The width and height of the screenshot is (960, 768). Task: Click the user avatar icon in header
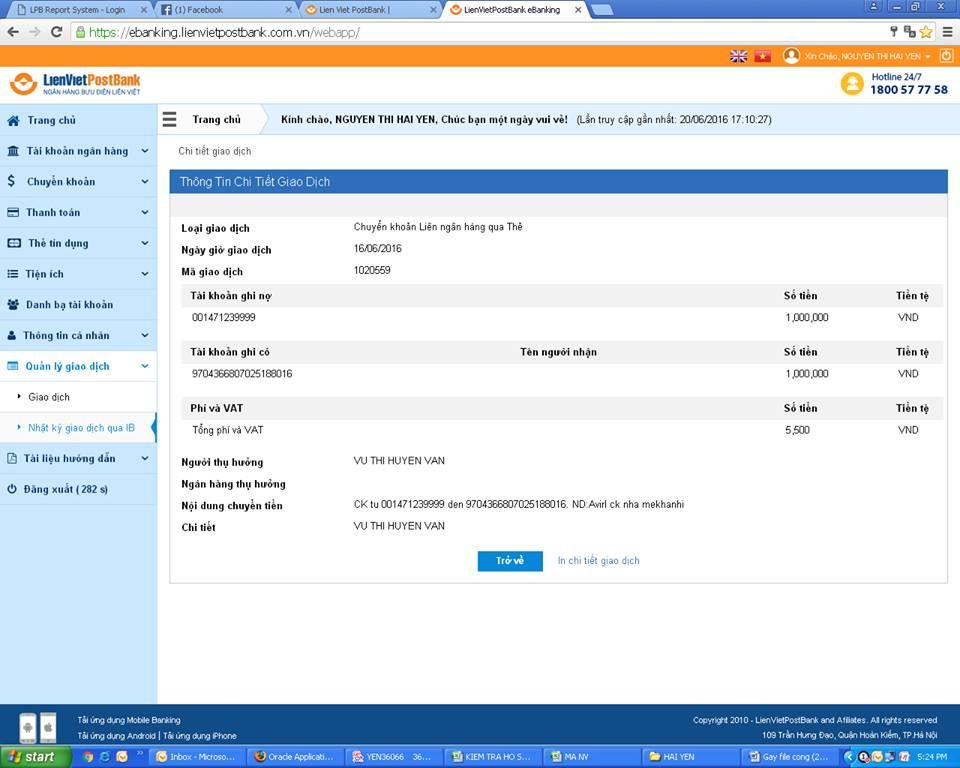point(792,56)
